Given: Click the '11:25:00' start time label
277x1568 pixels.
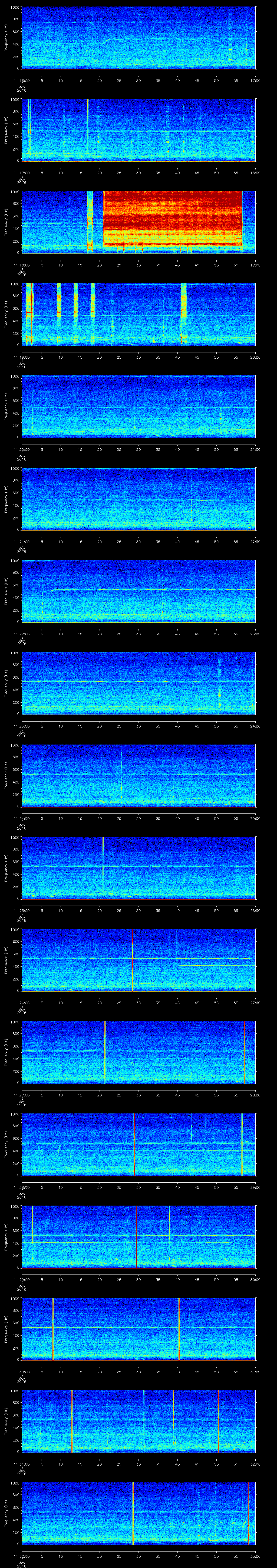Looking at the screenshot, I should (x=21, y=910).
